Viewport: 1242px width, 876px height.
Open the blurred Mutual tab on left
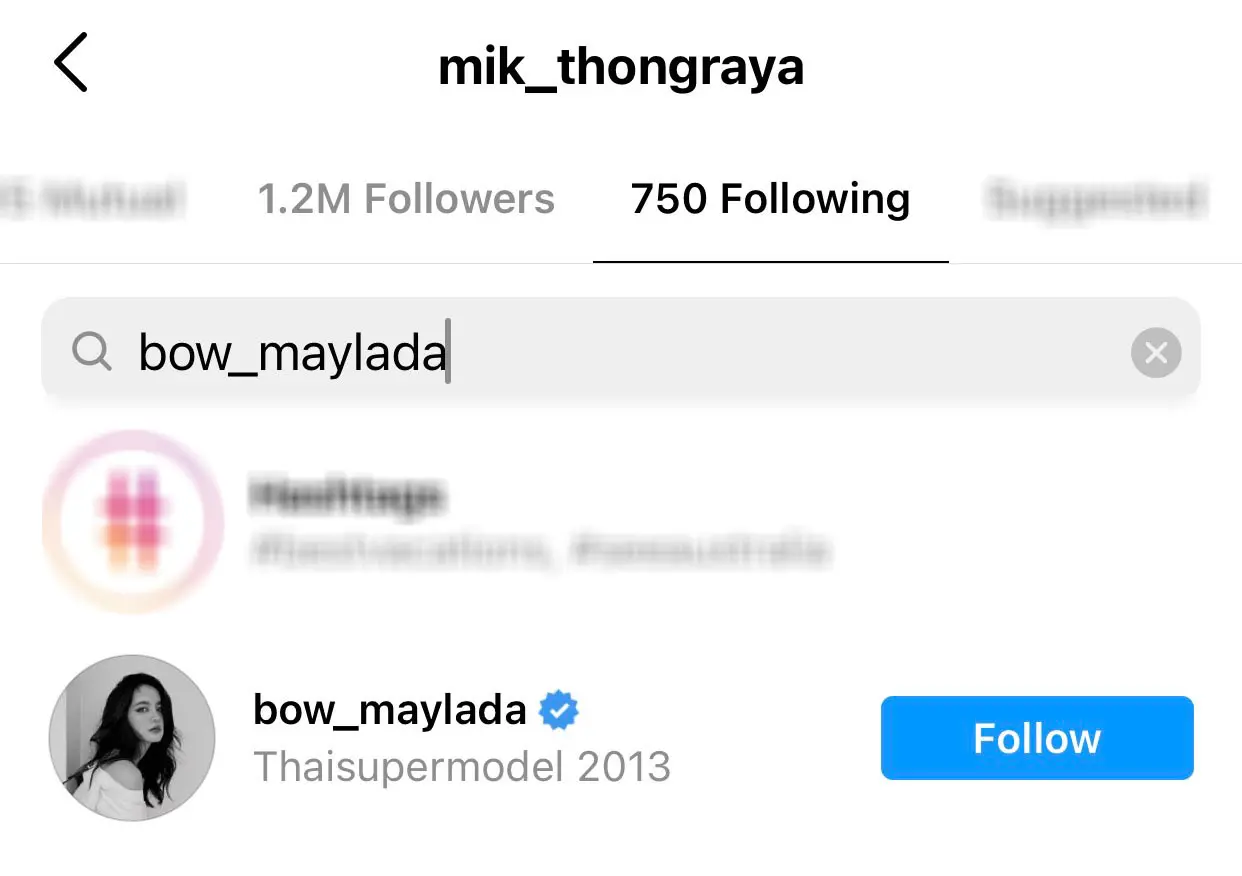tap(92, 199)
